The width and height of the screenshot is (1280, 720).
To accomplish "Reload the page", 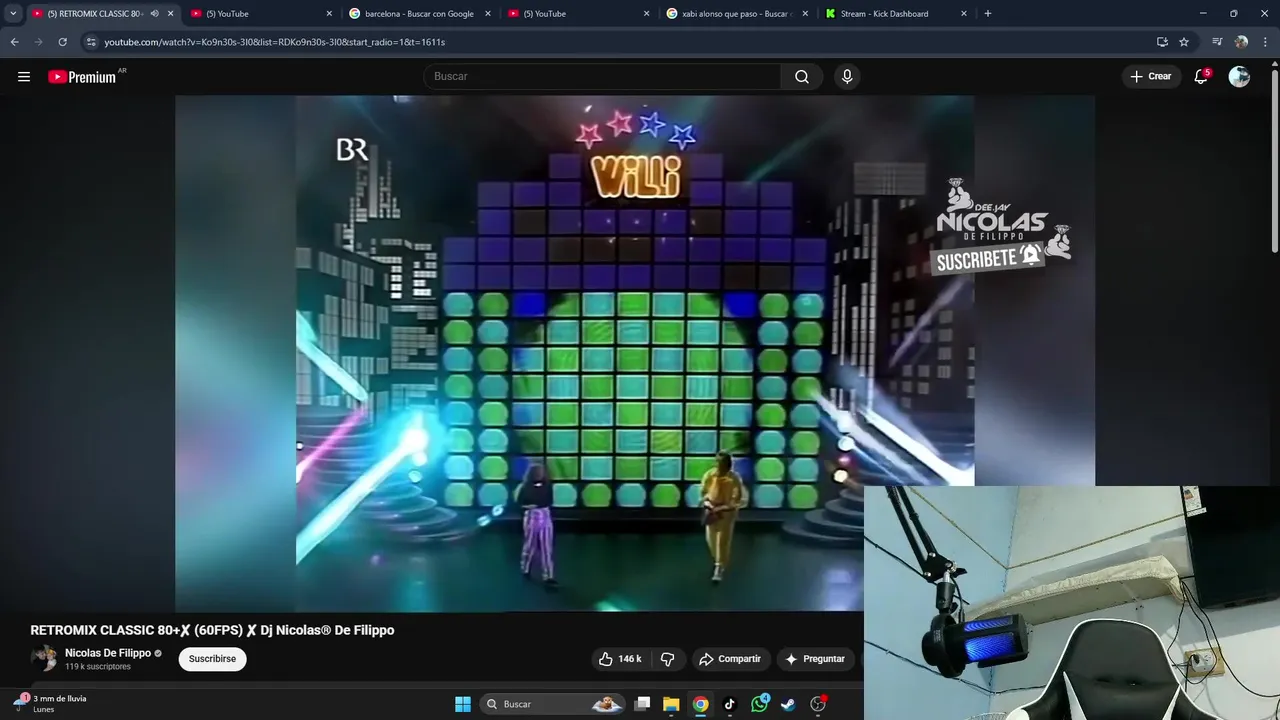I will [62, 42].
